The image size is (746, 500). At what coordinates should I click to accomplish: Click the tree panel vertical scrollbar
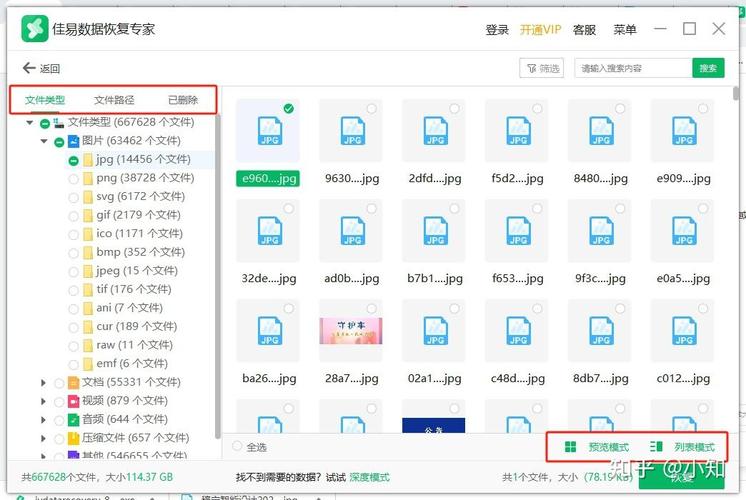pyautogui.click(x=217, y=276)
